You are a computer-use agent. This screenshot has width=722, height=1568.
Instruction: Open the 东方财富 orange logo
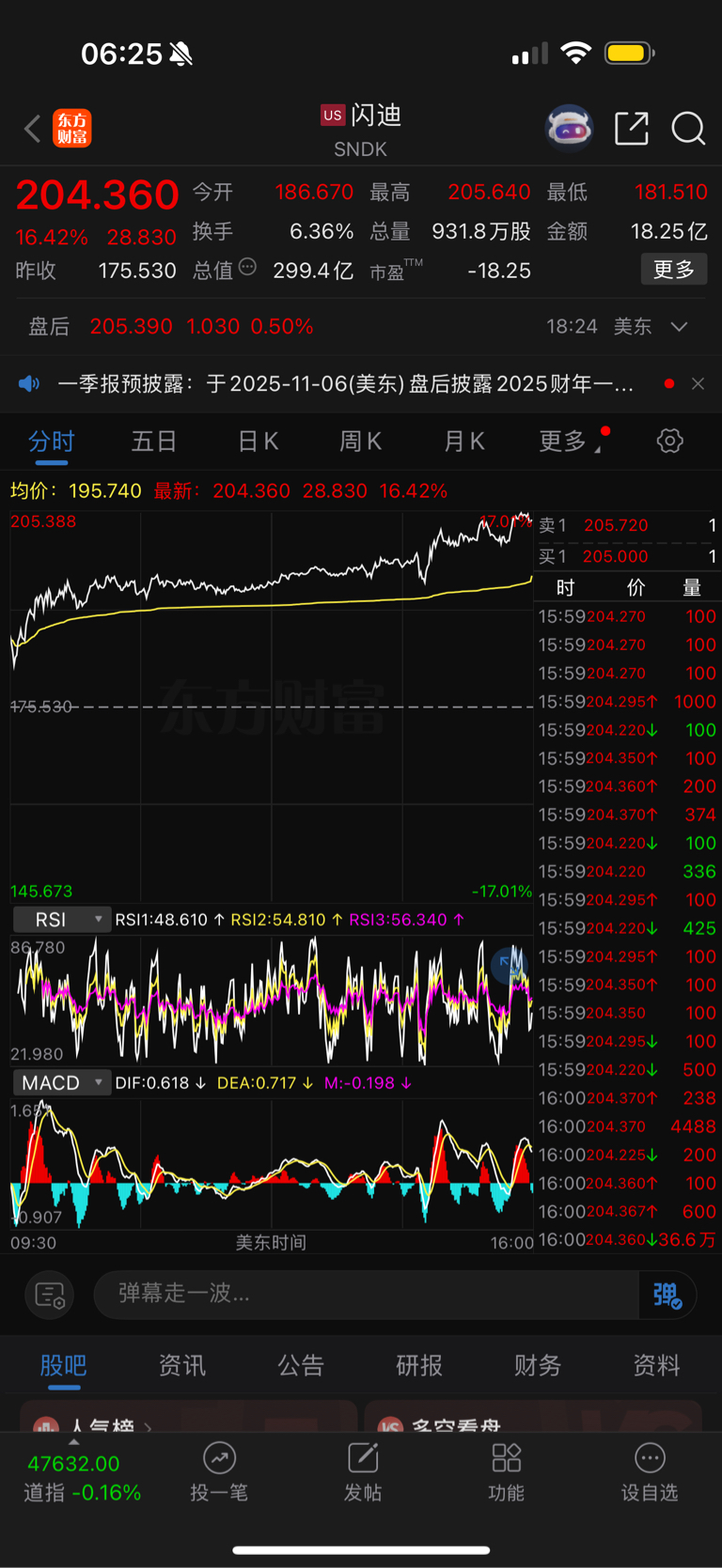point(72,128)
